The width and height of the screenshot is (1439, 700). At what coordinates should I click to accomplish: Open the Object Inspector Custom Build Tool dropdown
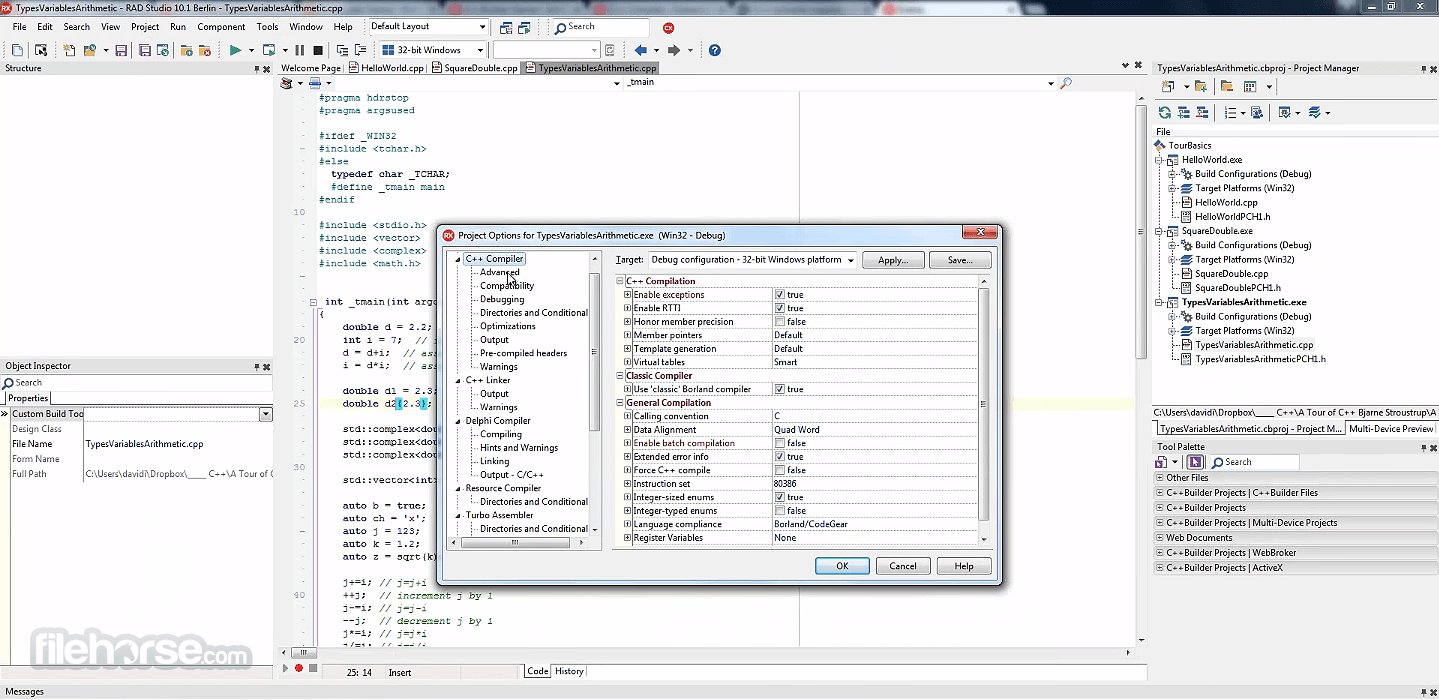(265, 414)
